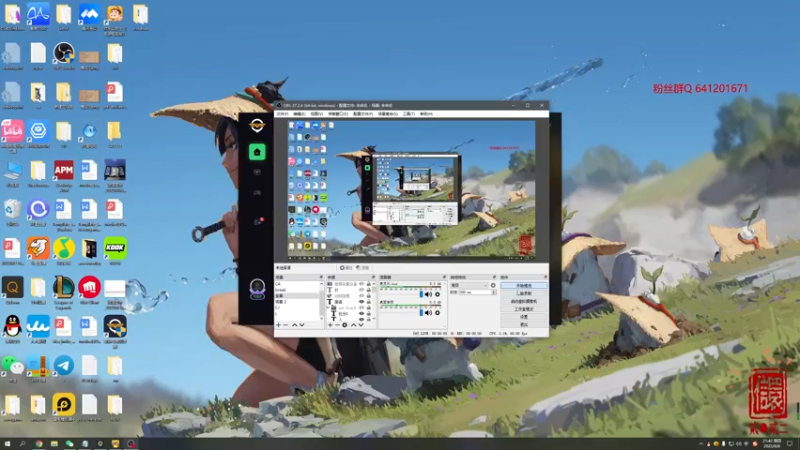Viewport: 800px width, 450px height.
Task: Open source properties via the sources gear icon
Action: (x=344, y=325)
